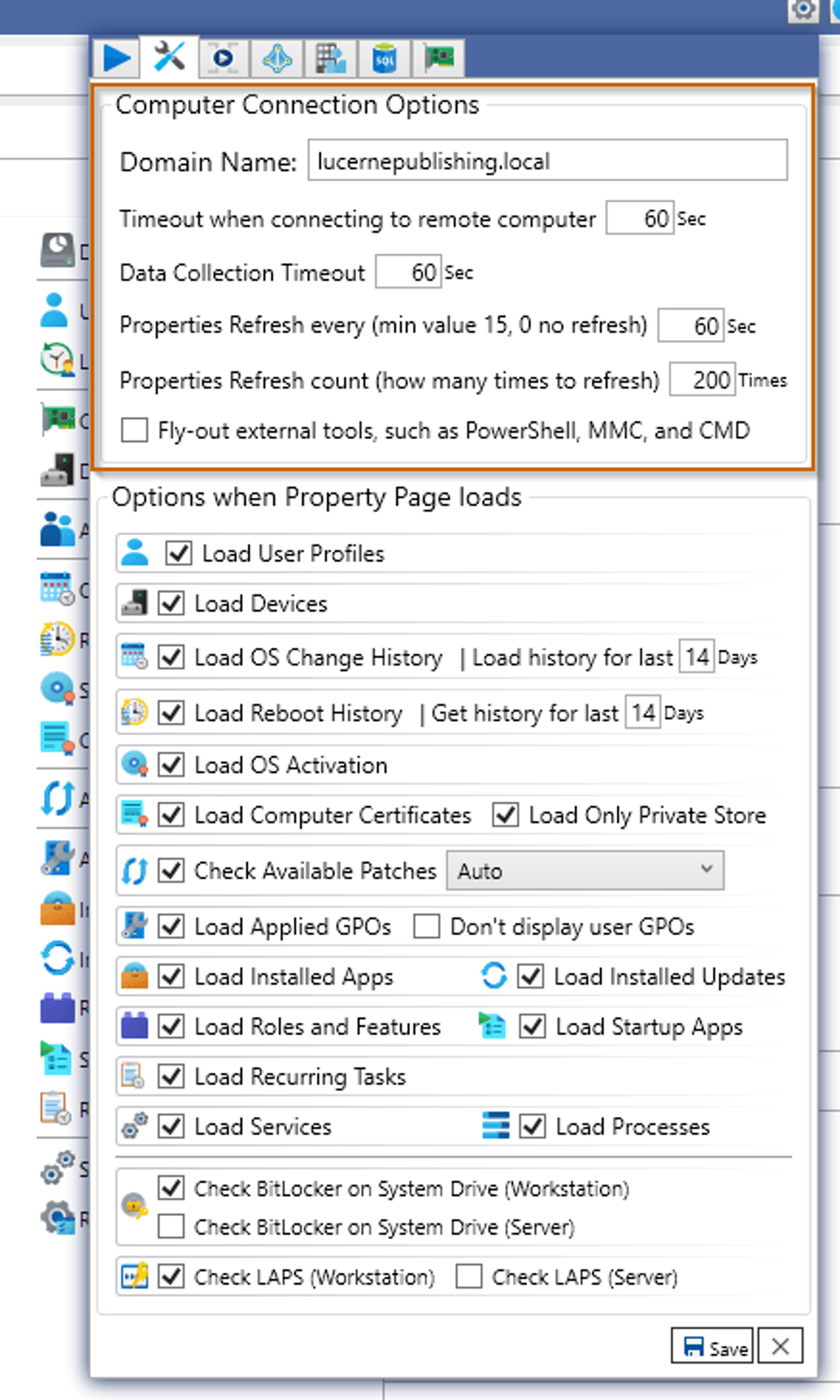Uncheck Load Devices
Screen dimensions: 840x1400
tap(171, 603)
